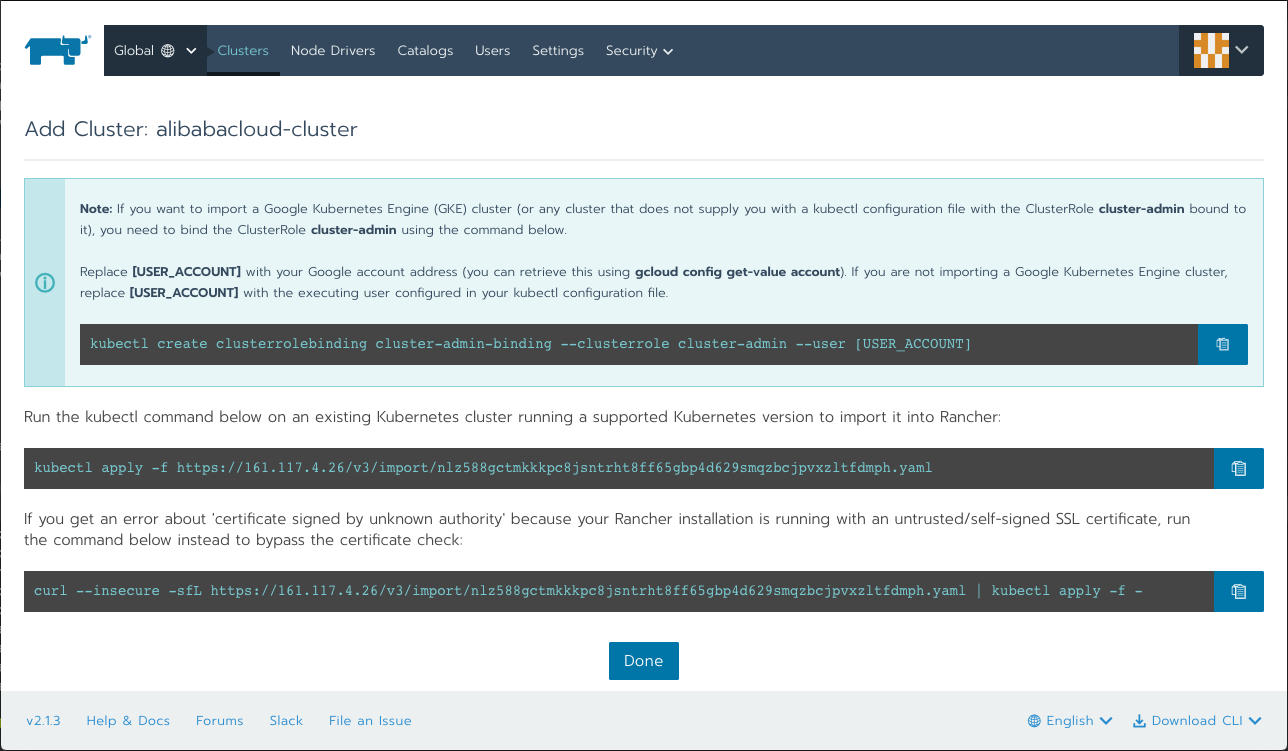Select the kubectl apply -f command text
The height and width of the screenshot is (751, 1288).
tap(483, 468)
